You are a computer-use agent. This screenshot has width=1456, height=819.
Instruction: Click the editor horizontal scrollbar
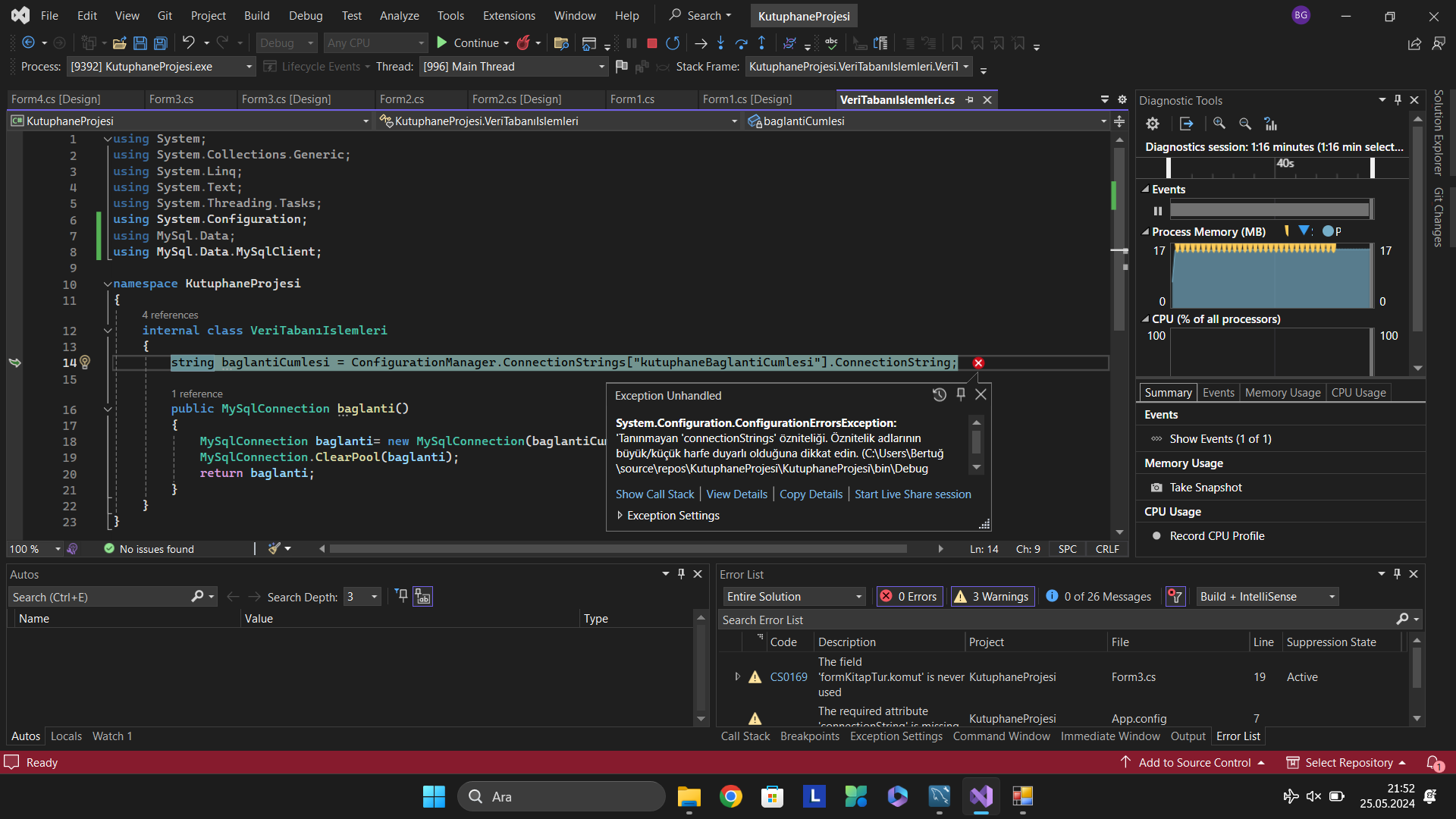[x=618, y=549]
